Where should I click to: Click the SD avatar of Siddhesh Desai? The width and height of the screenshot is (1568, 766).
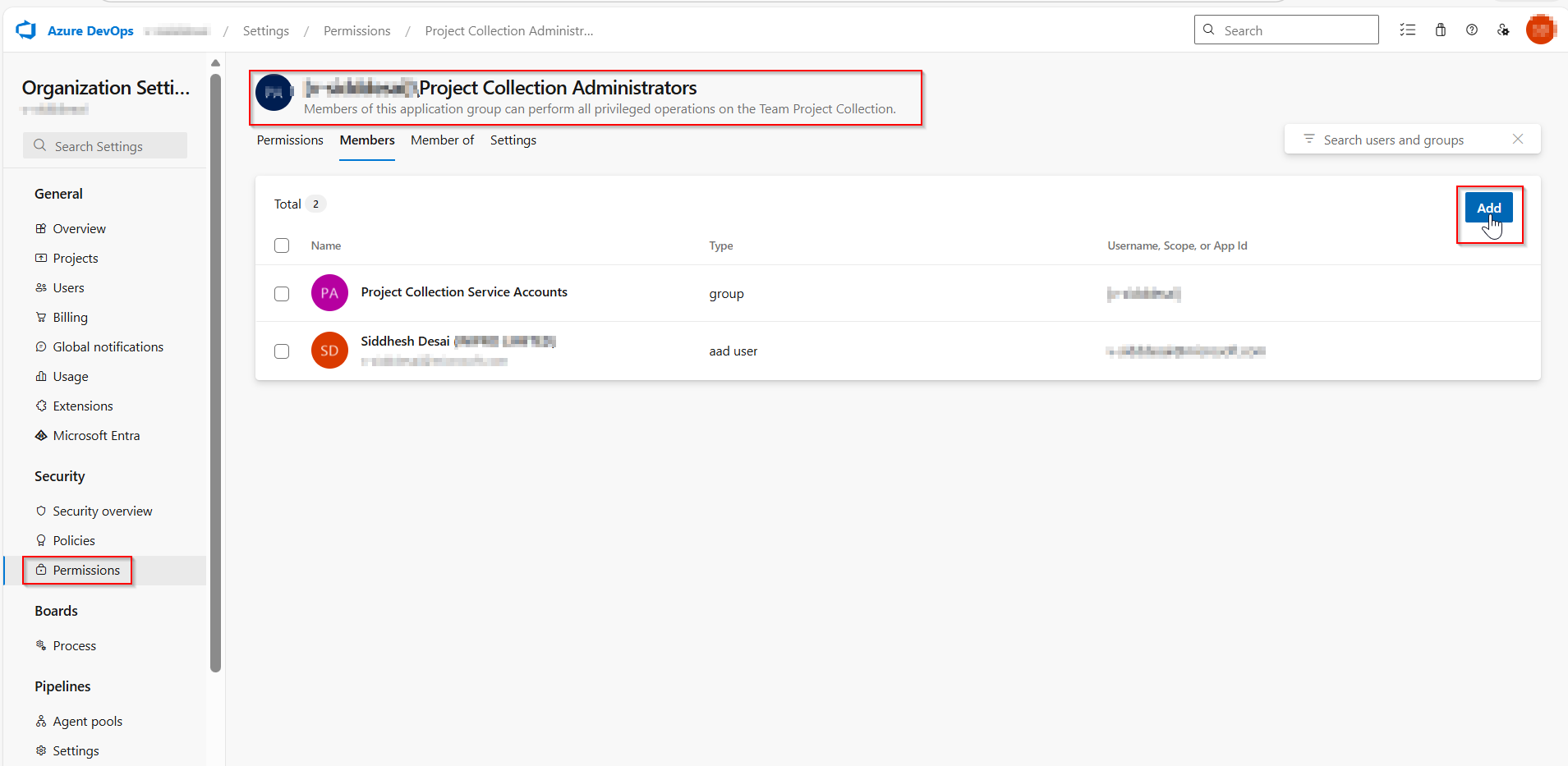coord(329,351)
